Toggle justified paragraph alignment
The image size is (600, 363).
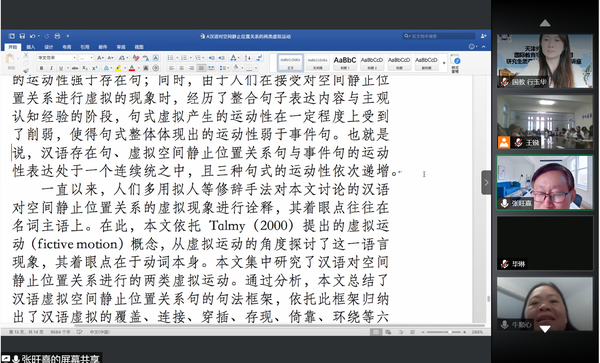pyautogui.click(x=201, y=68)
